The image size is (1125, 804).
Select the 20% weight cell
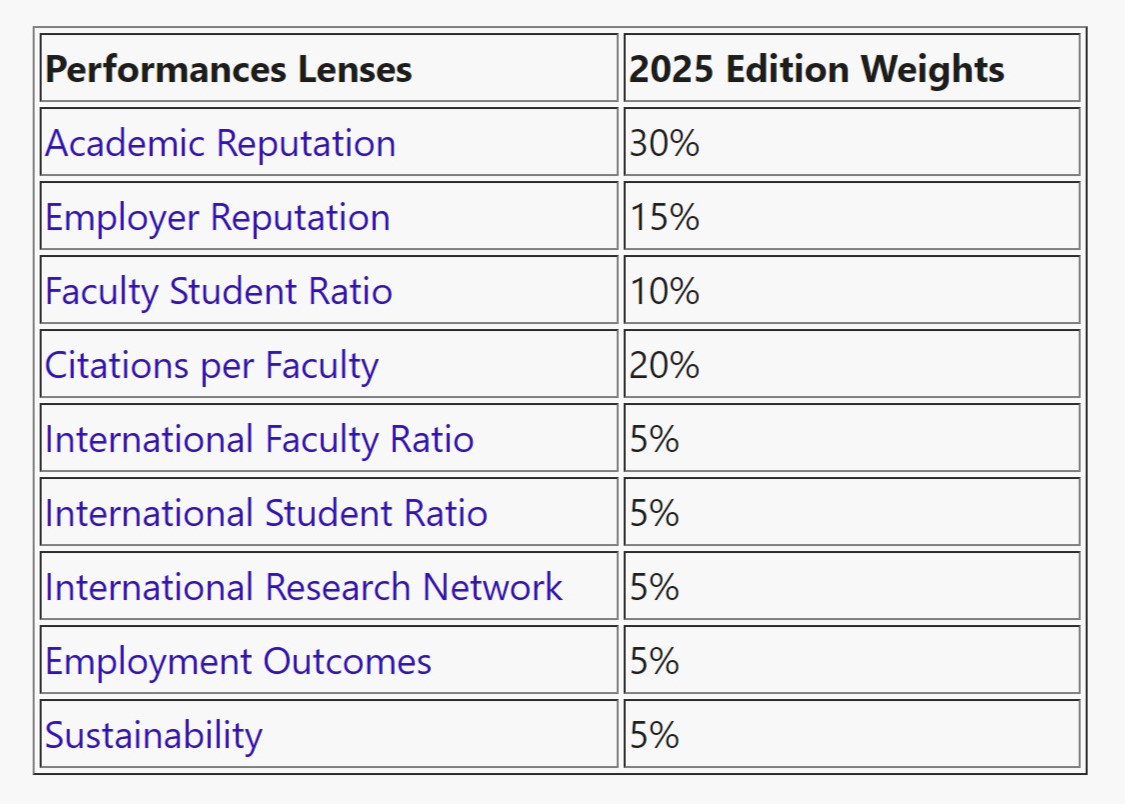pos(664,365)
